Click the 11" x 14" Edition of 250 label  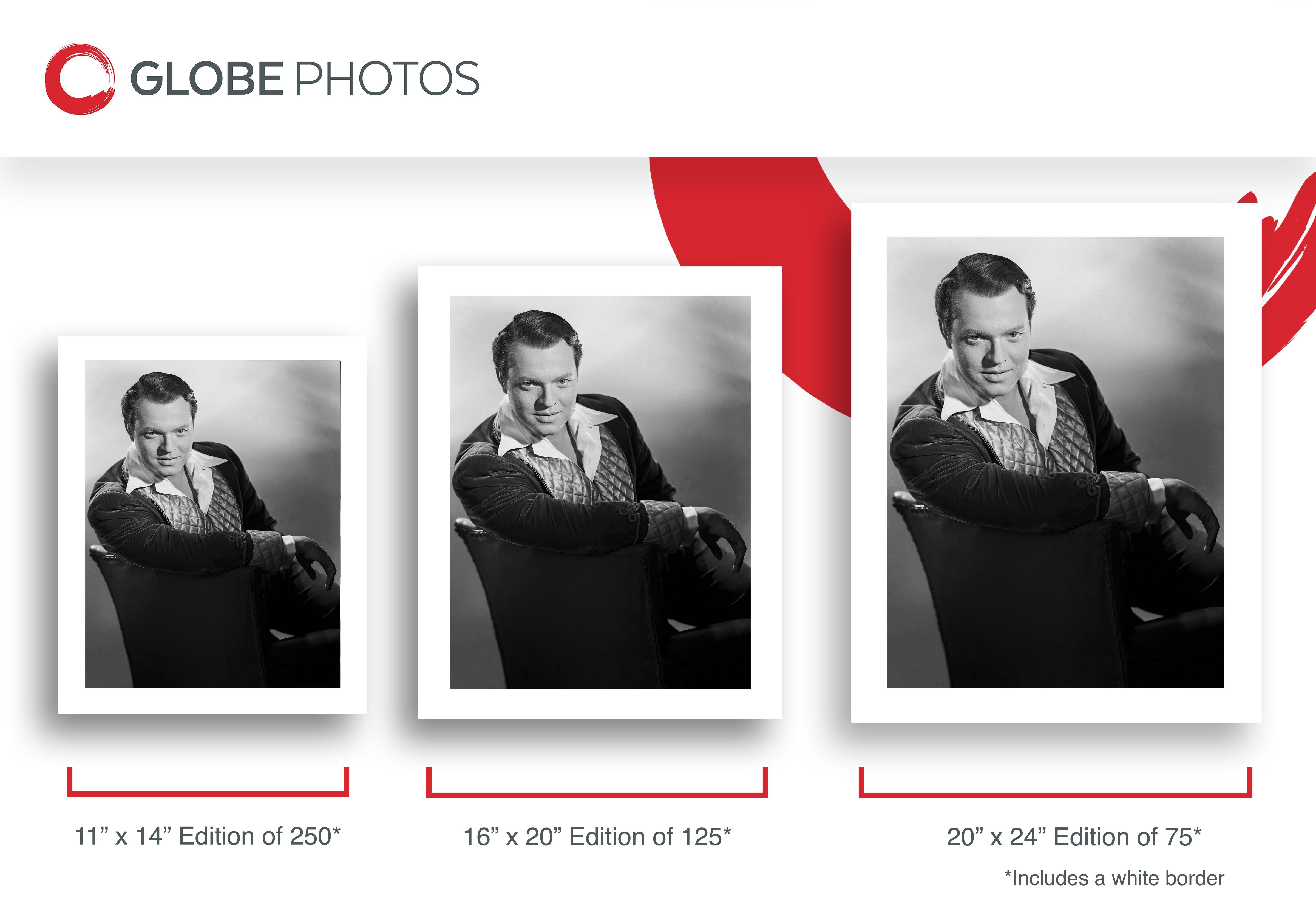[208, 836]
